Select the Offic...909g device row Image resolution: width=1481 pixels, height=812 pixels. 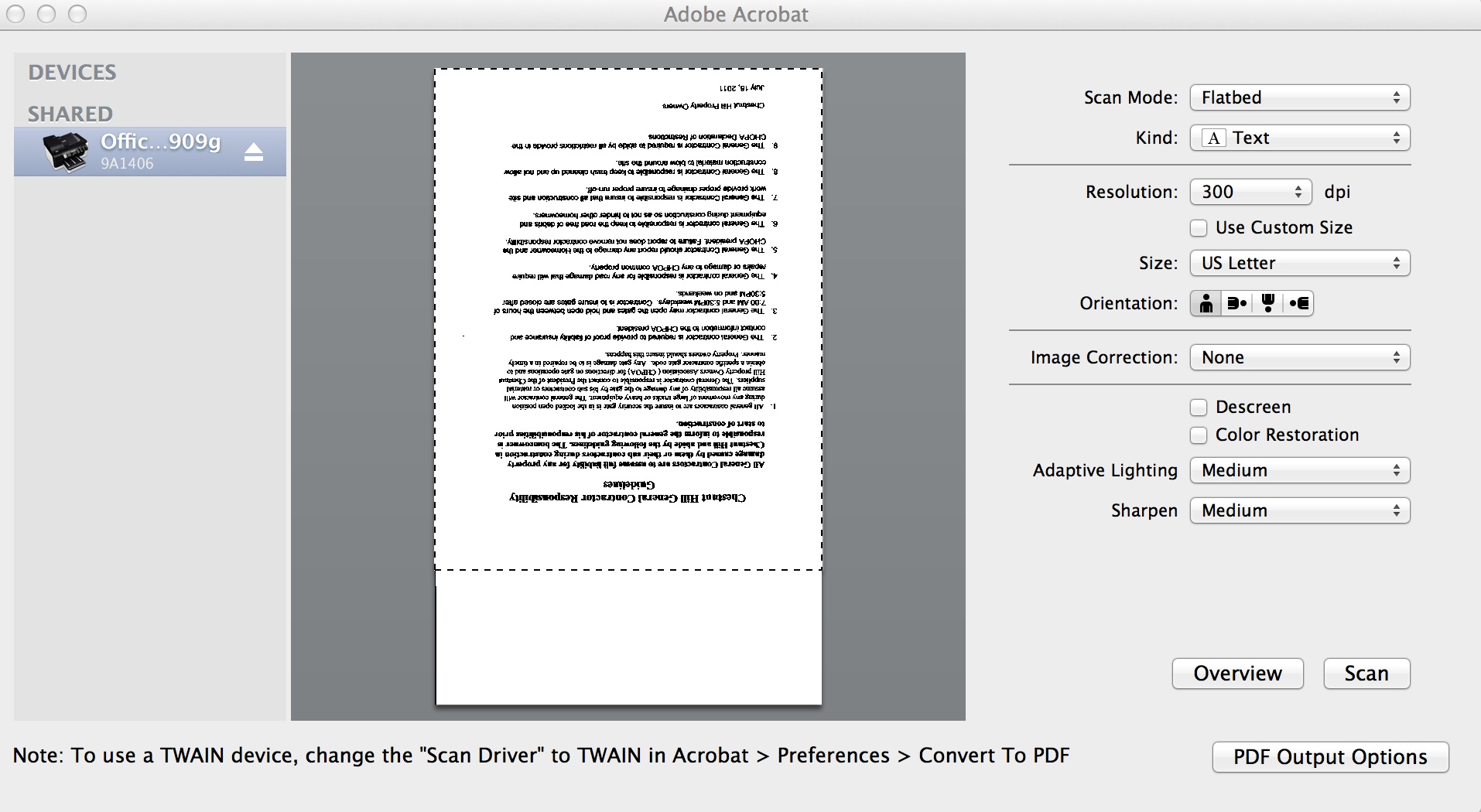pyautogui.click(x=150, y=152)
